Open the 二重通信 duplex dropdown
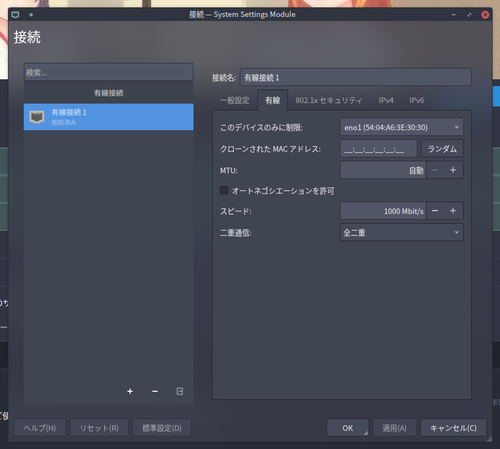 pos(402,232)
